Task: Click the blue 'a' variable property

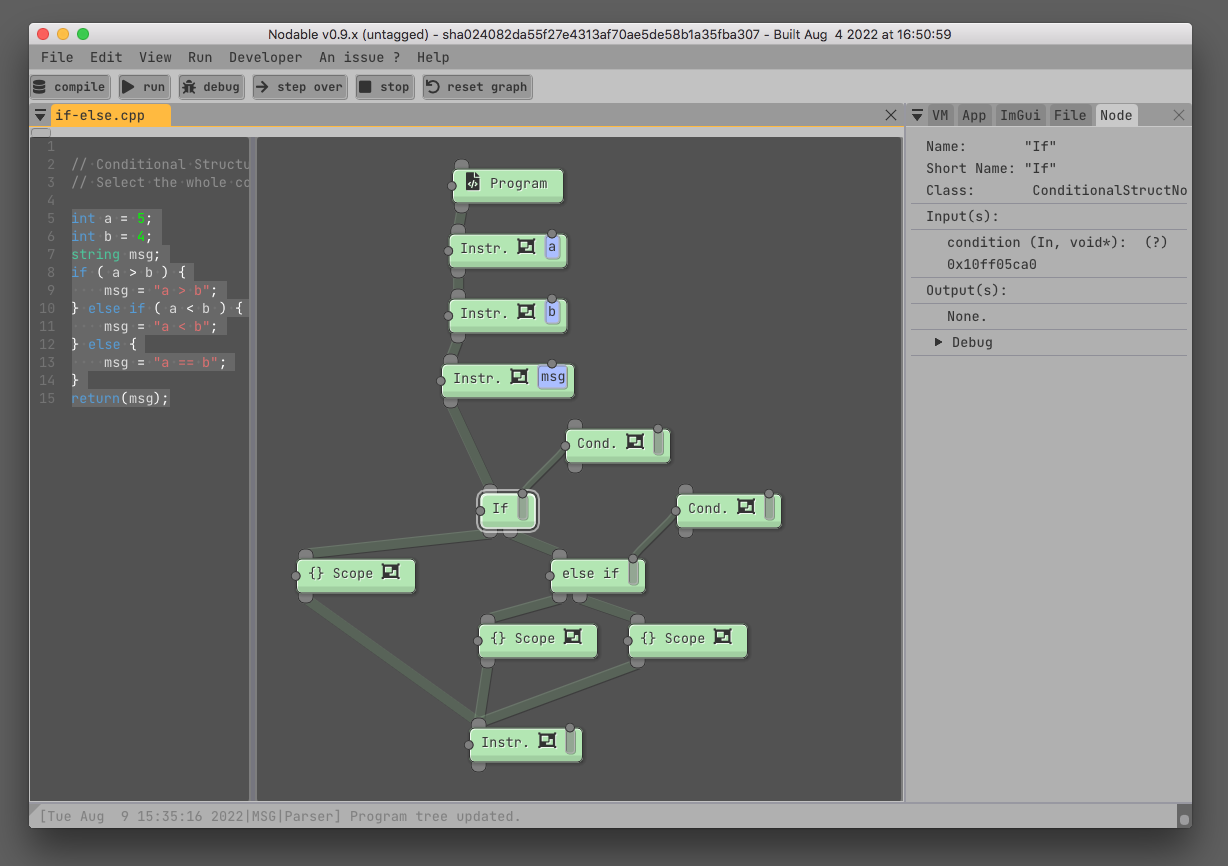Action: [x=553, y=248]
